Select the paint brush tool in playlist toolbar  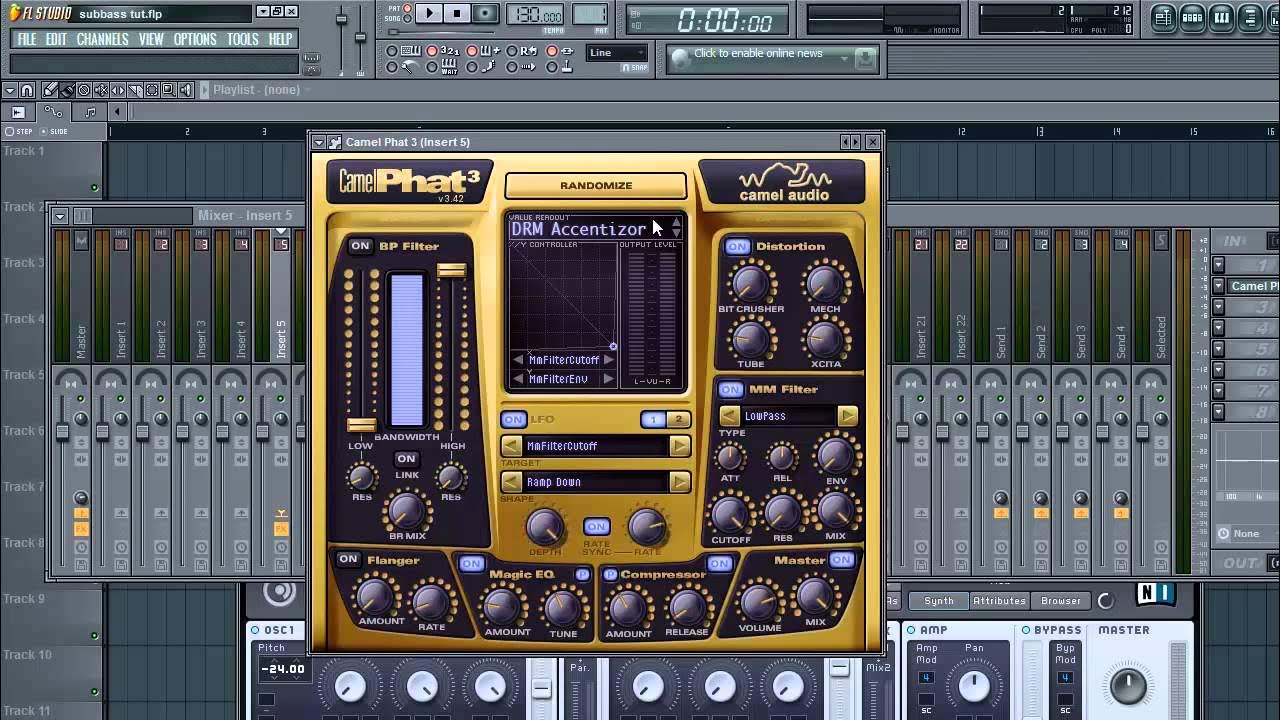click(x=67, y=90)
